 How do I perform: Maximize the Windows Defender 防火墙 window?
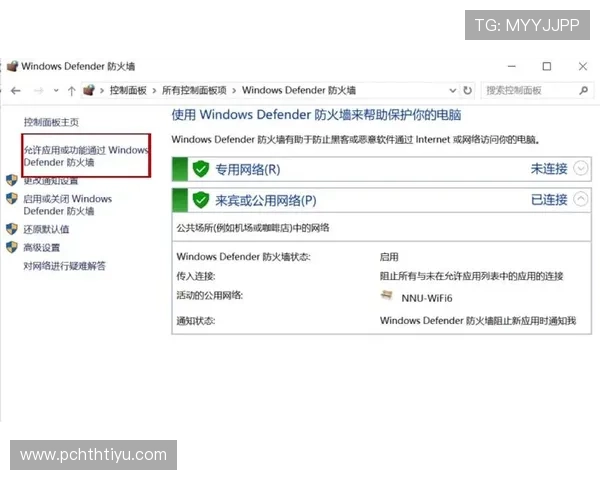tap(547, 66)
